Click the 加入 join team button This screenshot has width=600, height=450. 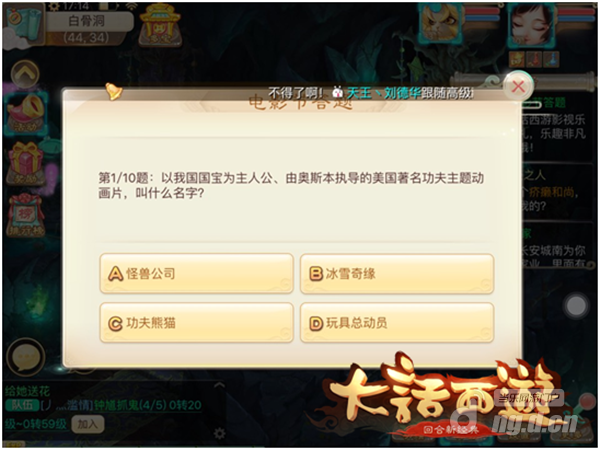[87, 424]
